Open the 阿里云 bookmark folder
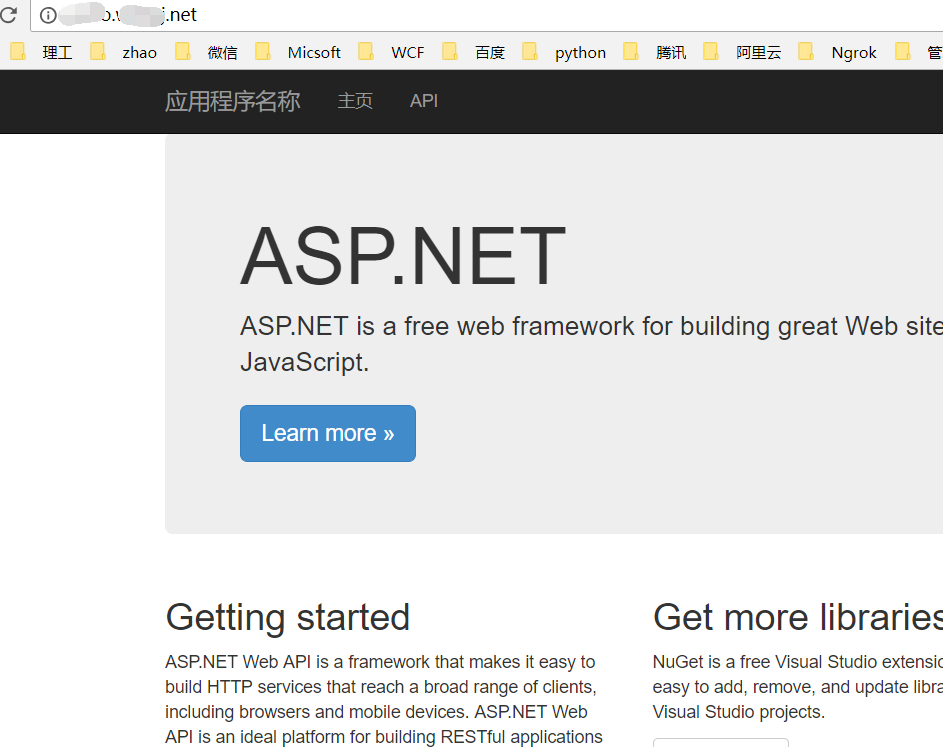Viewport: 943px width, 747px height. (742, 52)
